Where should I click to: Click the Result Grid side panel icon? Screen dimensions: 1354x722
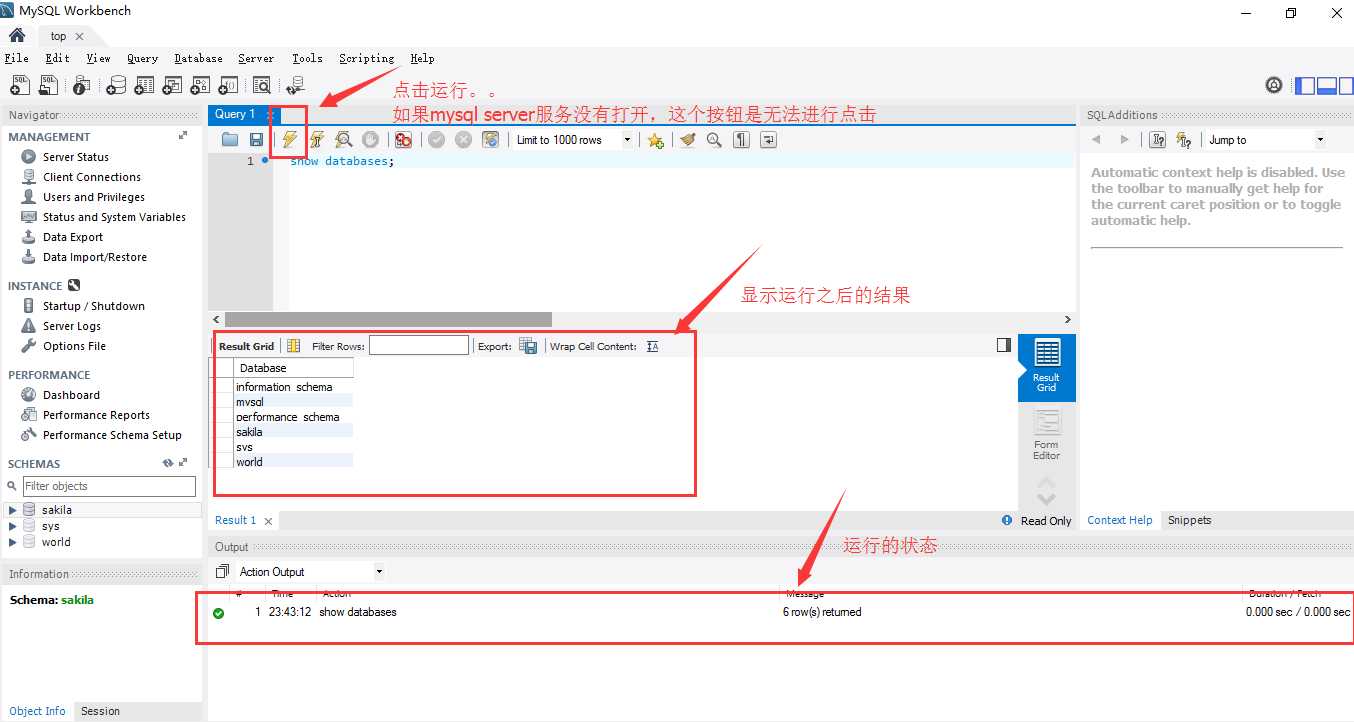tap(1047, 366)
